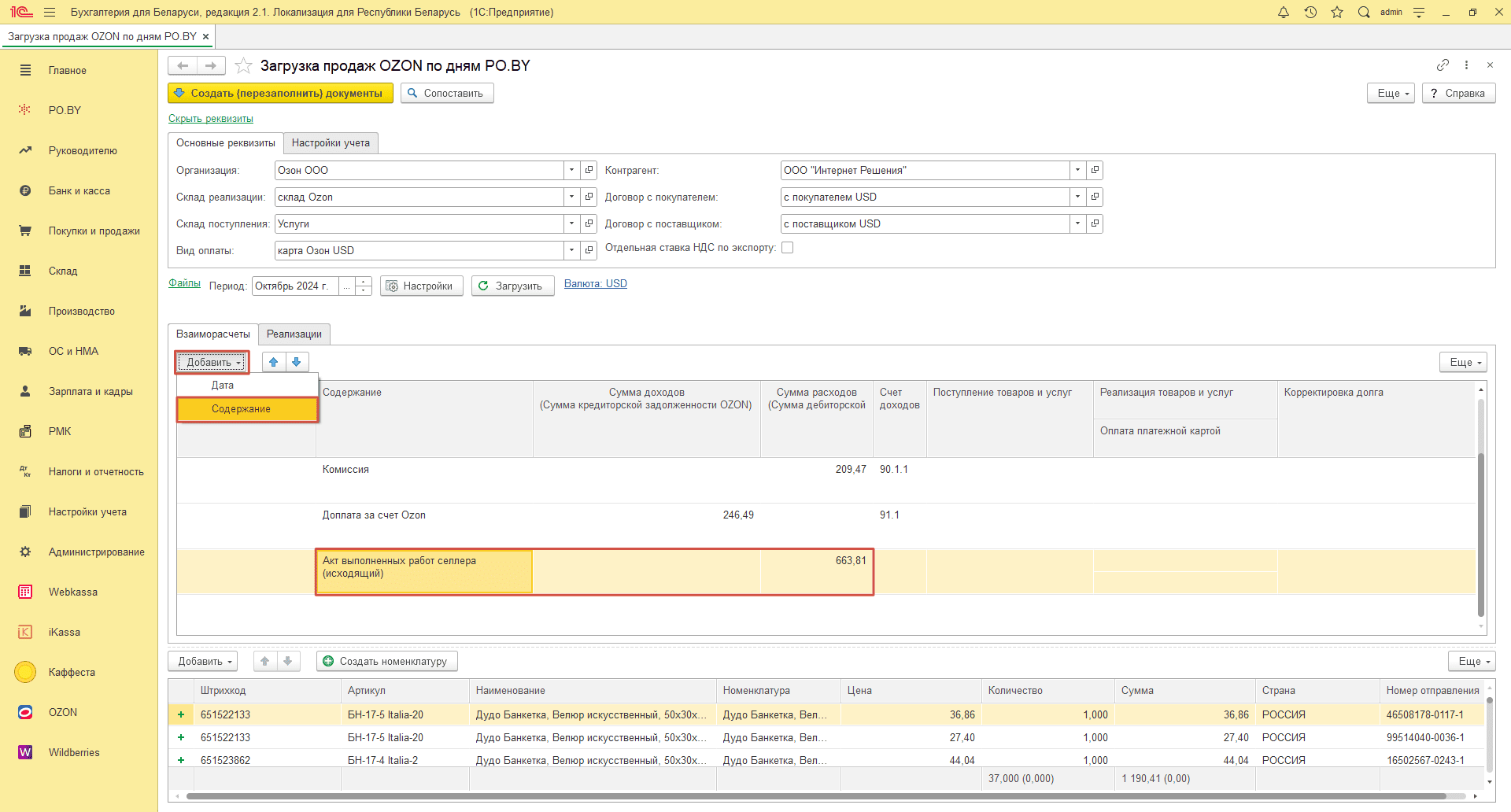1511x812 pixels.
Task: Open the top Еще menu
Action: point(1391,93)
